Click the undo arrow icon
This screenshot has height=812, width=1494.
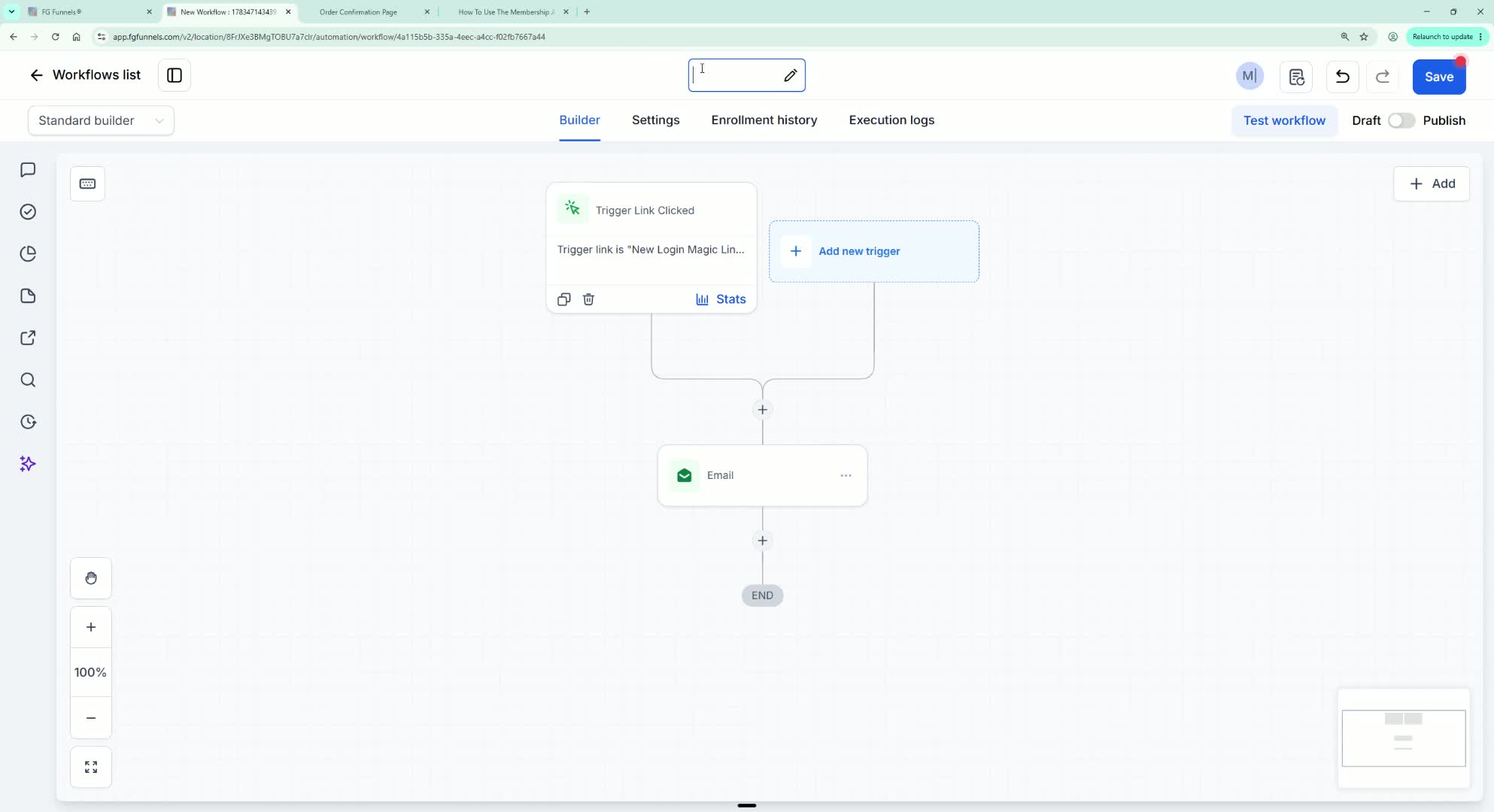(1342, 77)
